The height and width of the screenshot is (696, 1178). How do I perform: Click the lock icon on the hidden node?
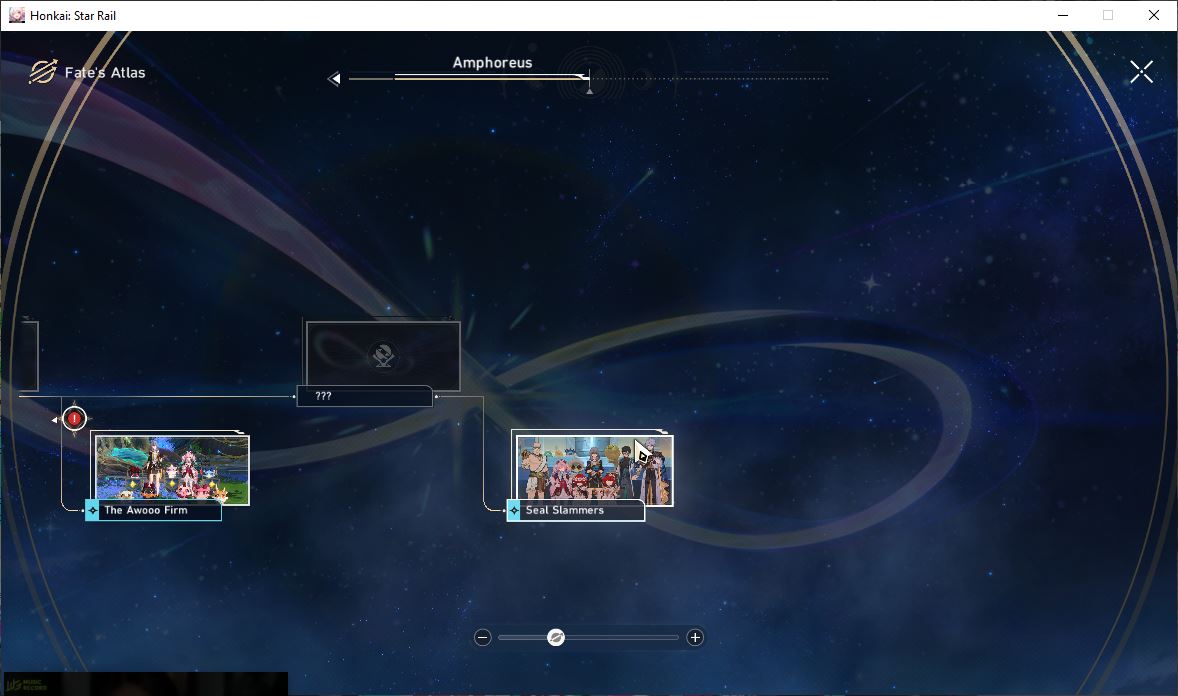pyautogui.click(x=383, y=356)
